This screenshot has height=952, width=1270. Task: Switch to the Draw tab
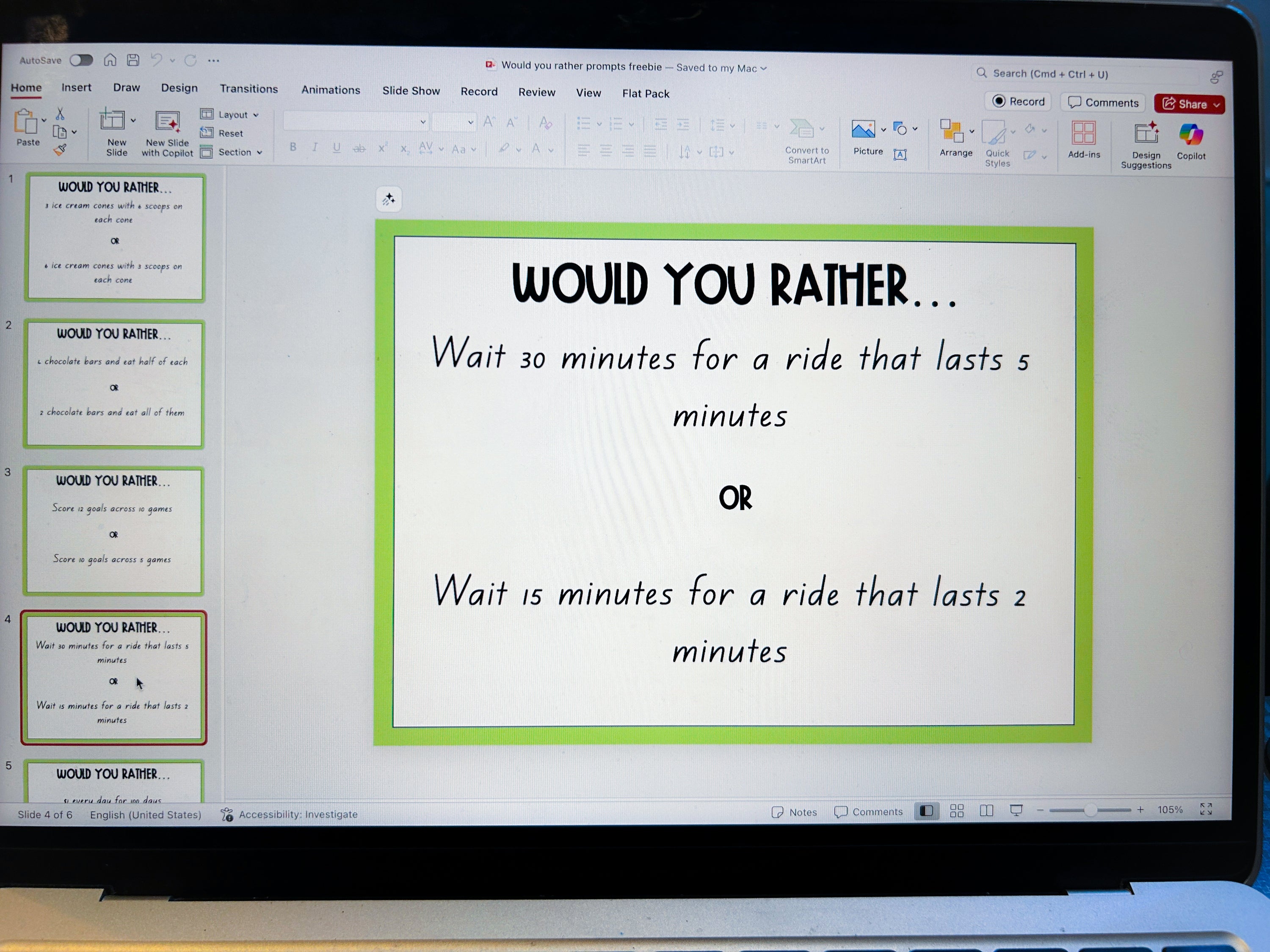pyautogui.click(x=126, y=87)
